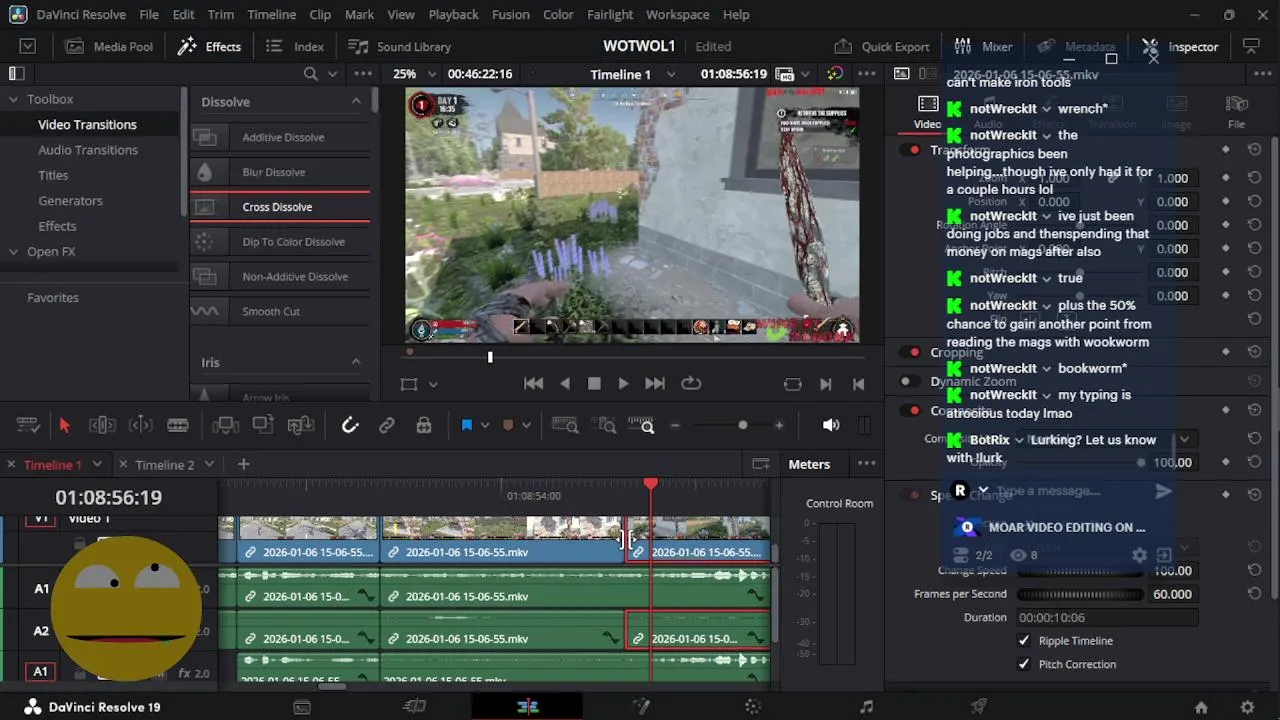
Task: Select Additive Dissolve transition
Action: click(280, 137)
